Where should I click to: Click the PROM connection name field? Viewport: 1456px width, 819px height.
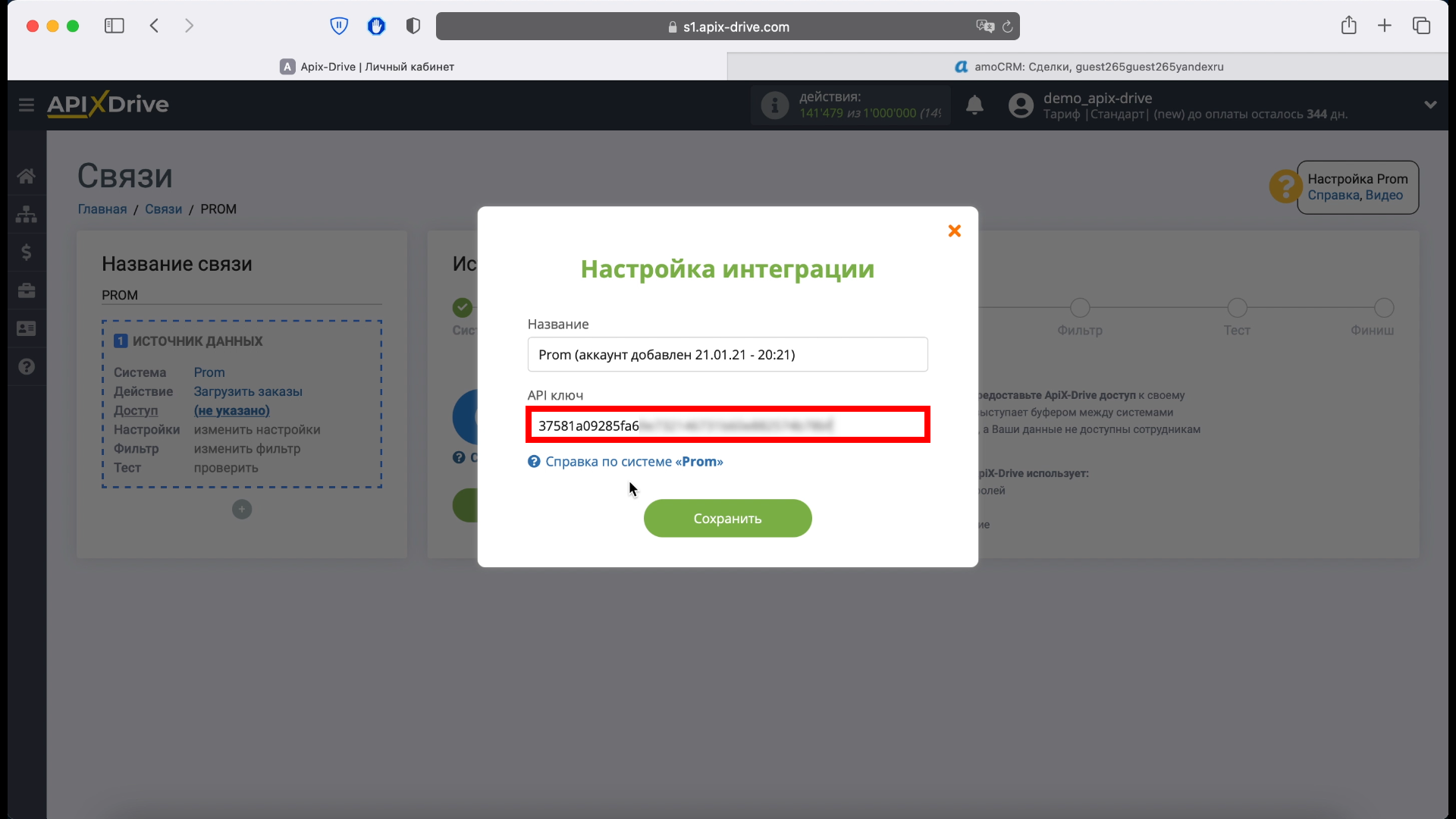click(242, 295)
